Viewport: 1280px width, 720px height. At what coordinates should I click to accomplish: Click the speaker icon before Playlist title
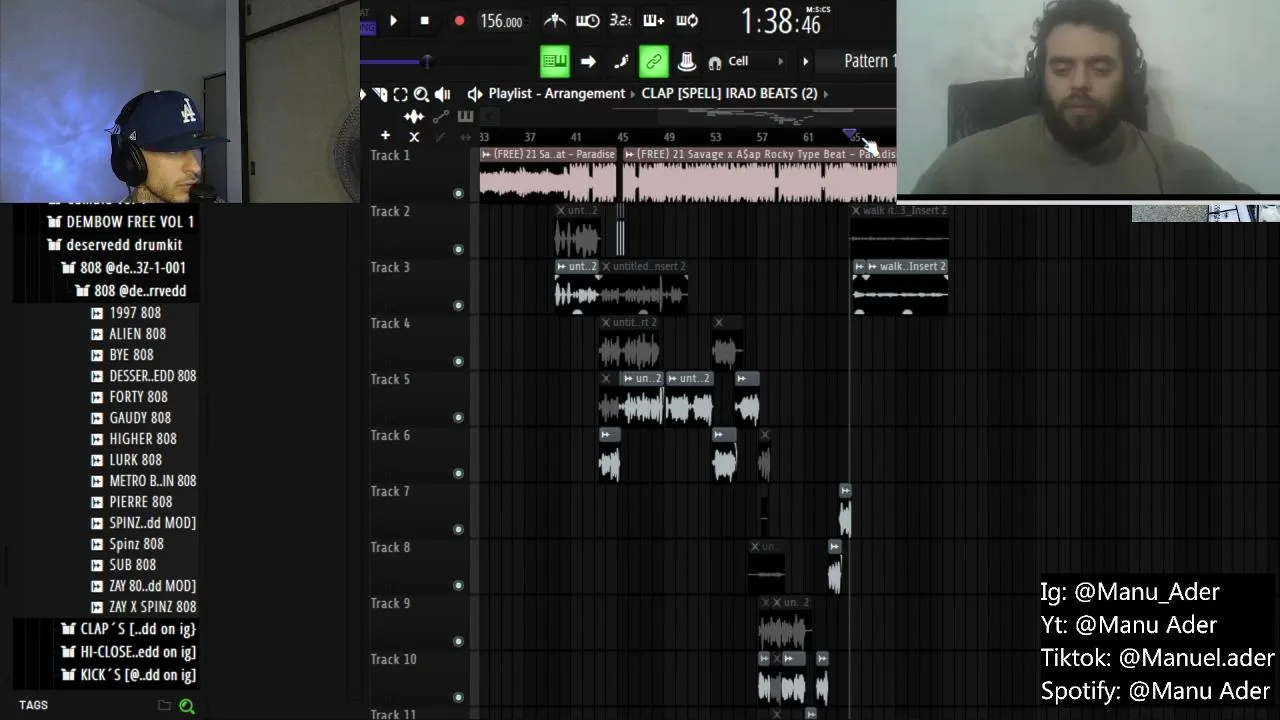pos(475,94)
